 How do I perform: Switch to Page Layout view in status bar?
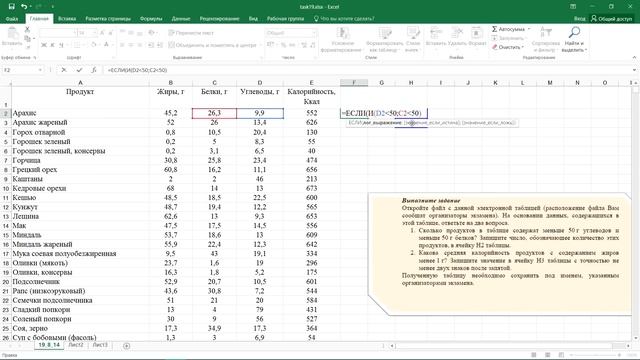tap(547, 355)
